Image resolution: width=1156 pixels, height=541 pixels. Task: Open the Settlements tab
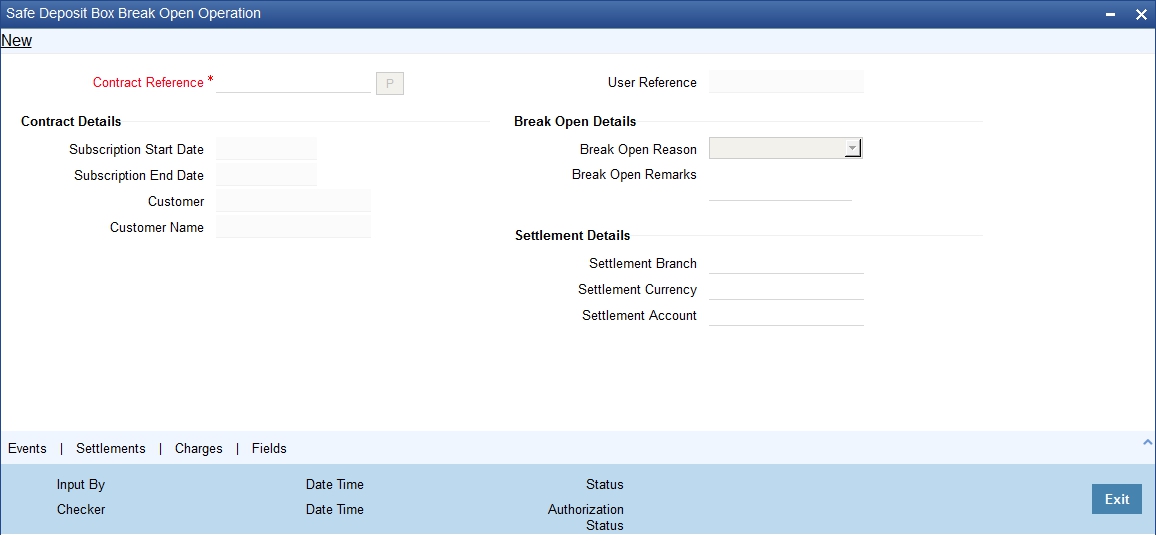pos(111,448)
